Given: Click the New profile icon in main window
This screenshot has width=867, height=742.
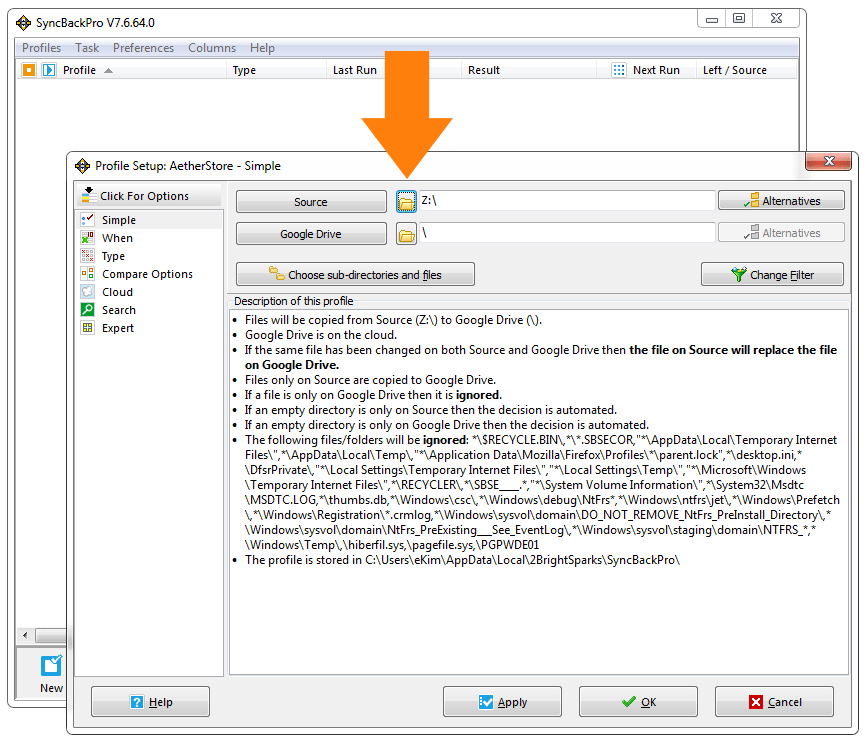Looking at the screenshot, I should click(x=51, y=666).
